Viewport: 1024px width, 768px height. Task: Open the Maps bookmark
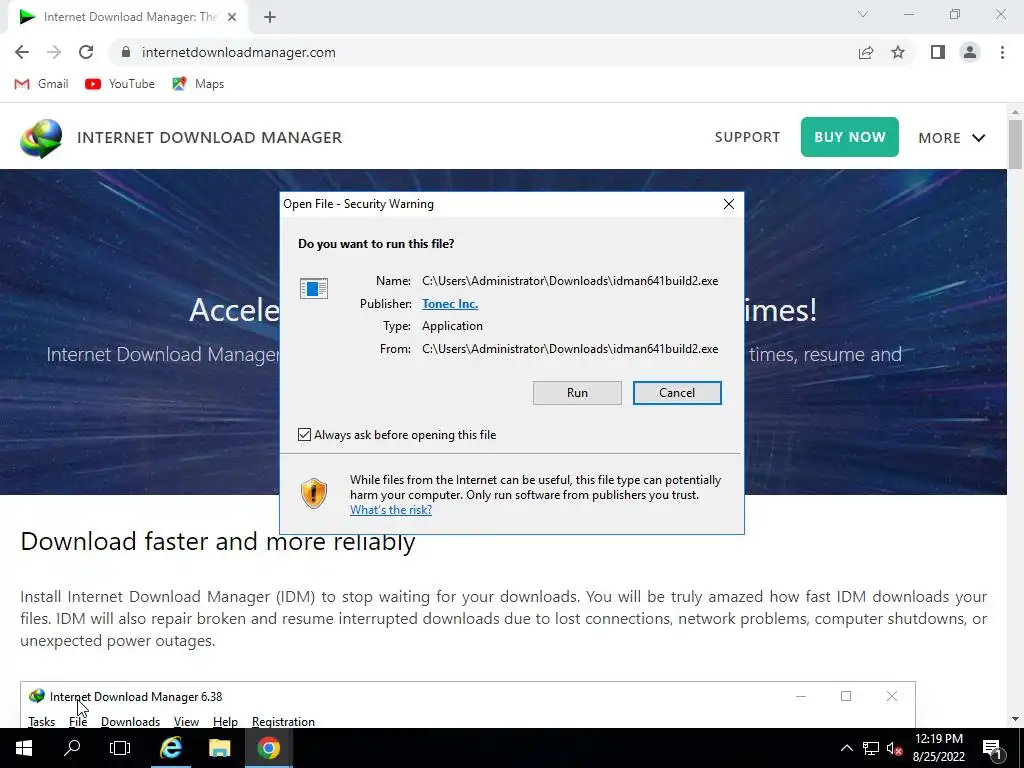click(x=198, y=84)
